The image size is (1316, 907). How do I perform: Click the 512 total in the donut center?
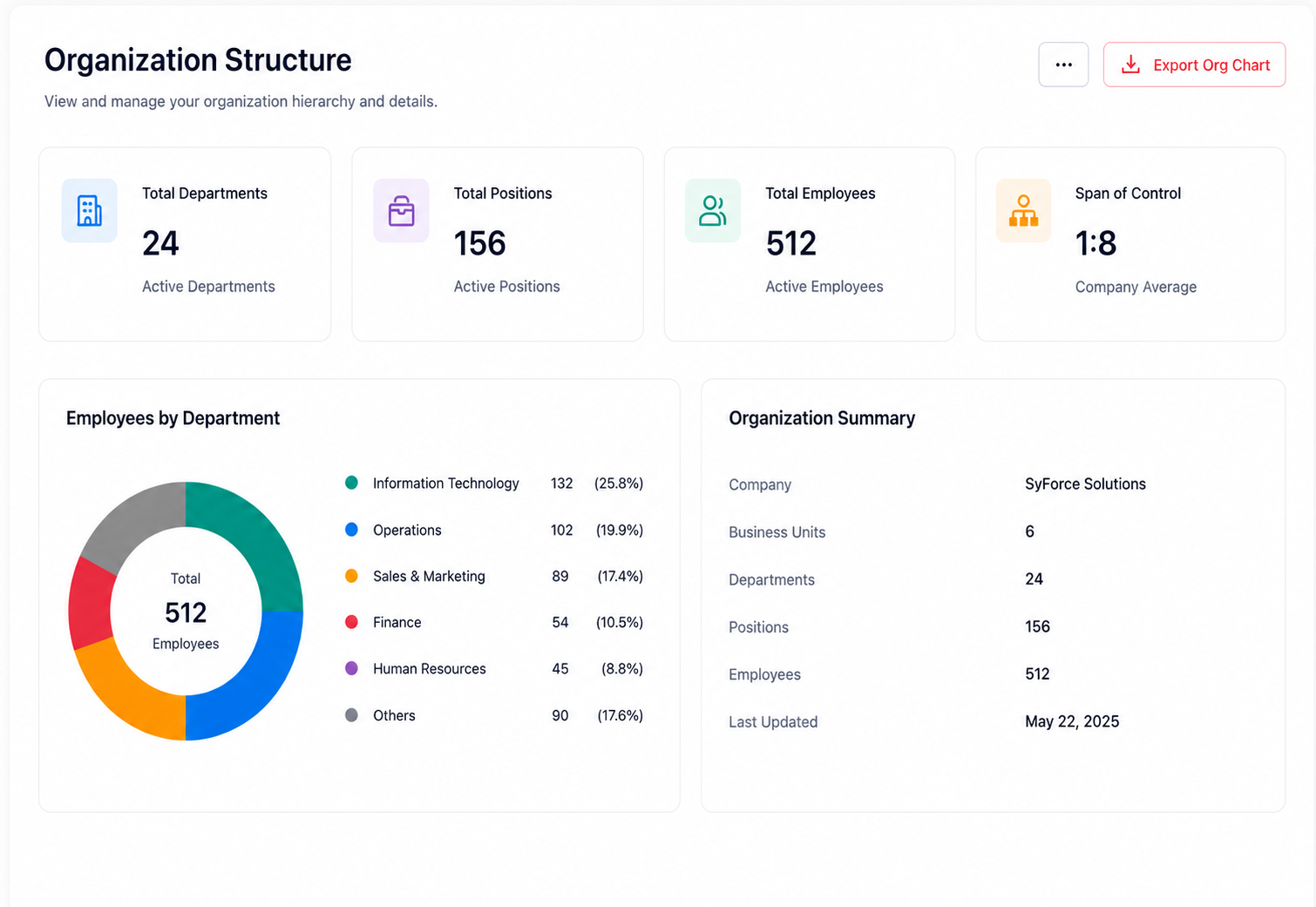pyautogui.click(x=186, y=613)
